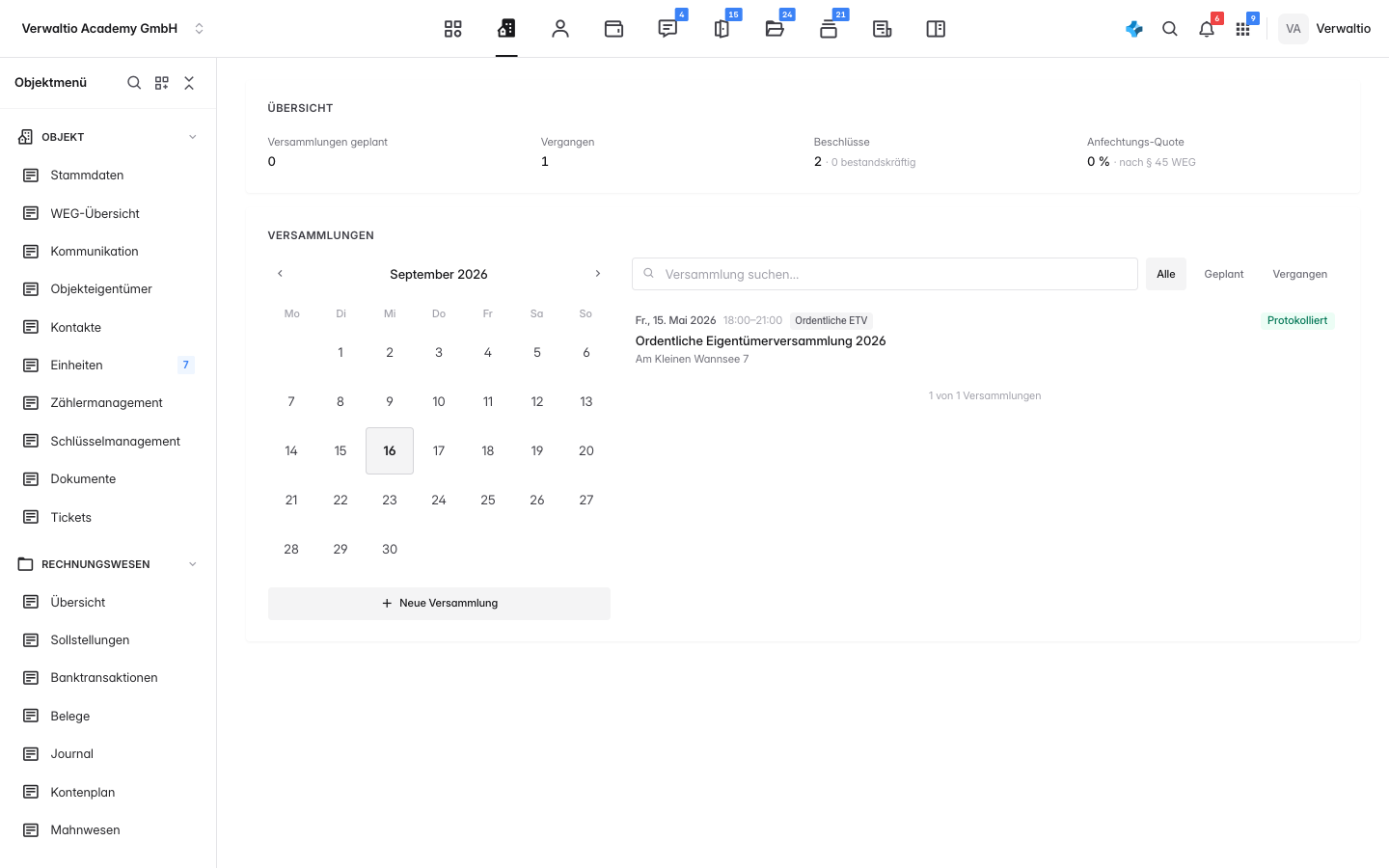Open Banktransaktionen in the sidebar
This screenshot has height=868, width=1389.
click(108, 678)
